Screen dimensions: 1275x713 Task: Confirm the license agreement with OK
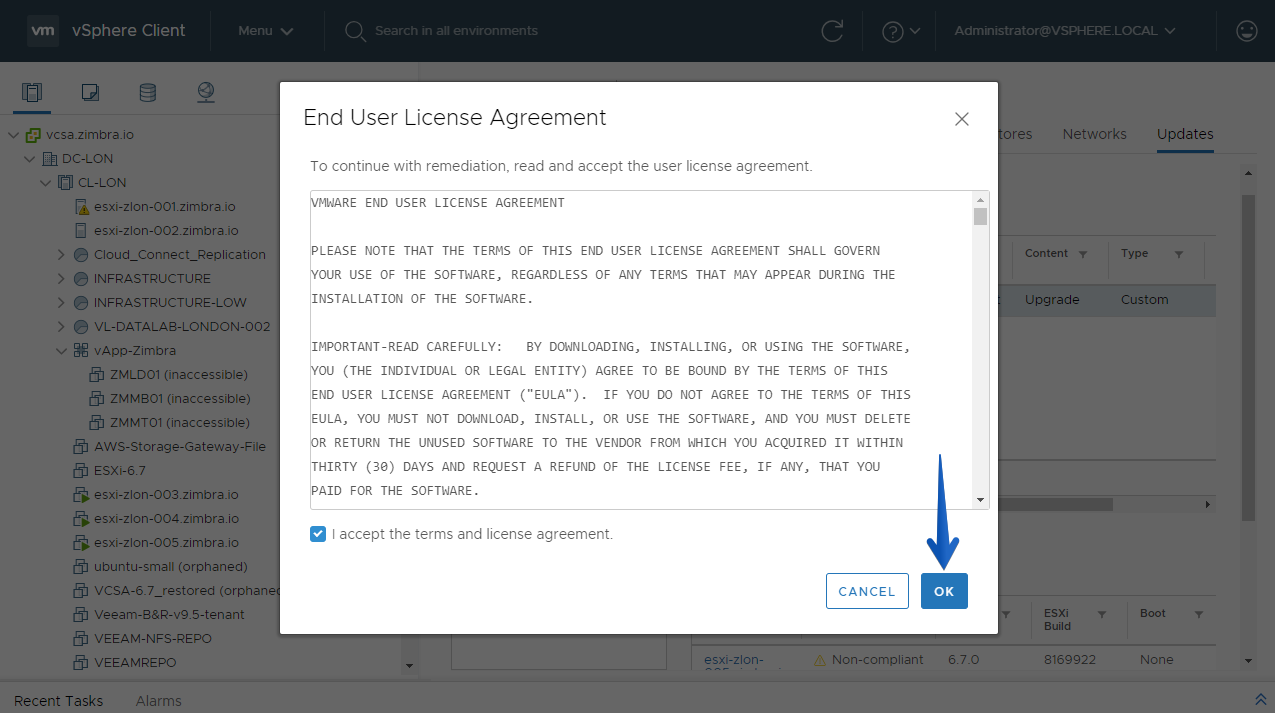coord(944,591)
